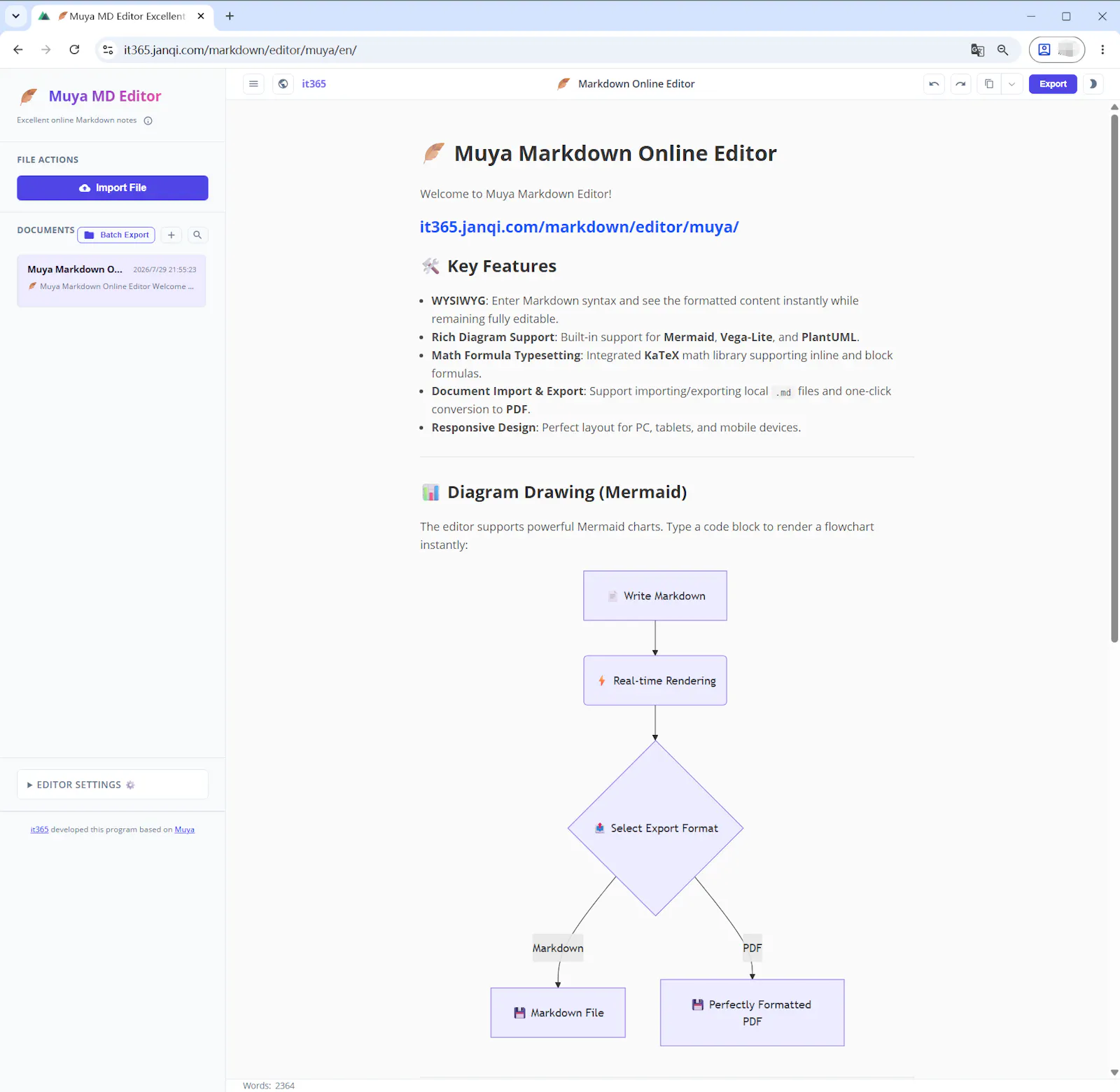Click the Select Export Format diamond node
This screenshot has height=1092, width=1120.
[655, 828]
